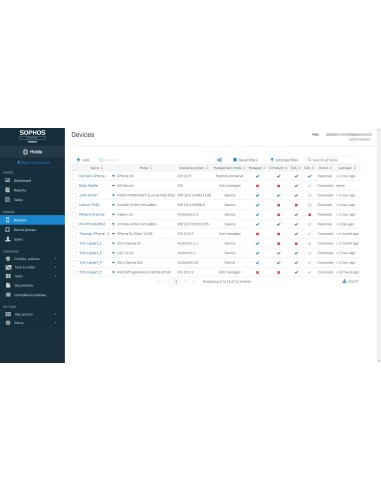This screenshot has height=492, width=381.
Task: Click the Task bundles sidebar icon
Action: pos(8,267)
